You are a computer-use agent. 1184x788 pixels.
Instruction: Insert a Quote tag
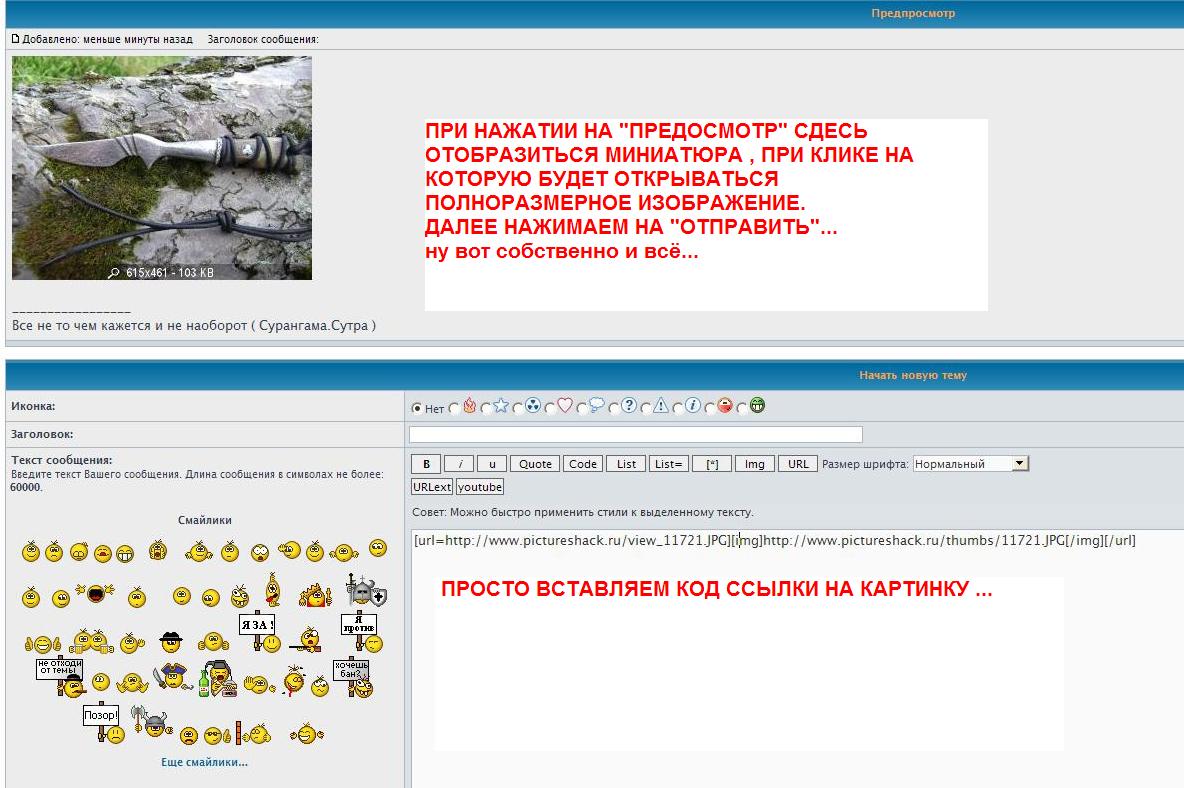click(535, 464)
